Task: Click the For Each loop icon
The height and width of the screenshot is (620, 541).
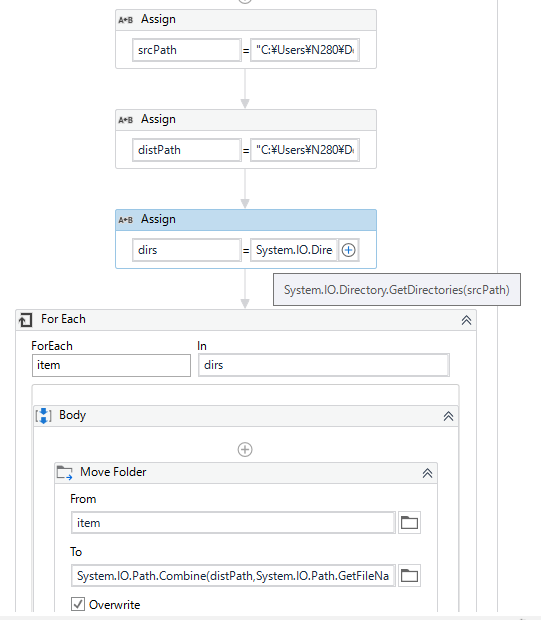Action: click(x=26, y=319)
